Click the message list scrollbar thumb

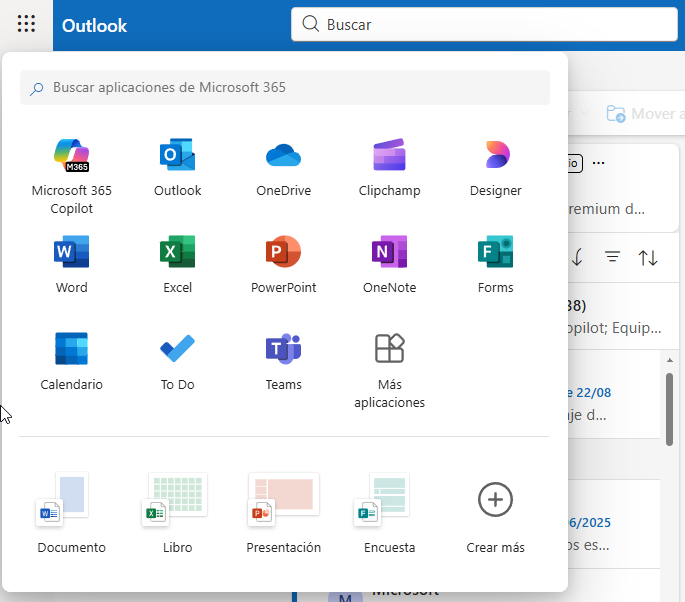[x=669, y=409]
